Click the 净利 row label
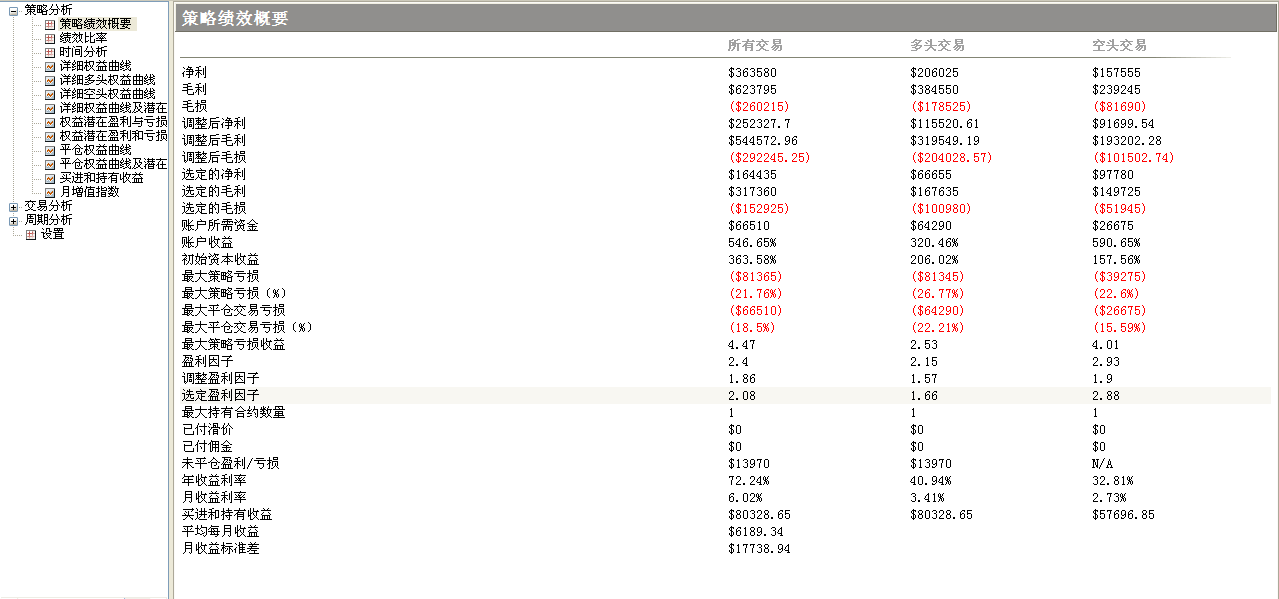Viewport: 1279px width, 599px height. (194, 73)
